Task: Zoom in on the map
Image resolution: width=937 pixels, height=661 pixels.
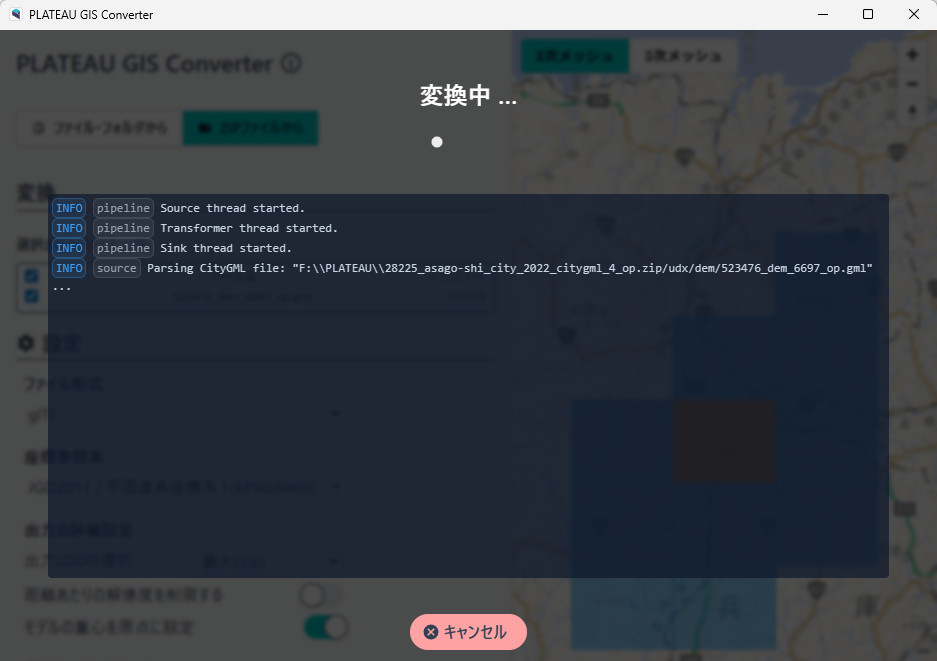Action: [x=912, y=55]
